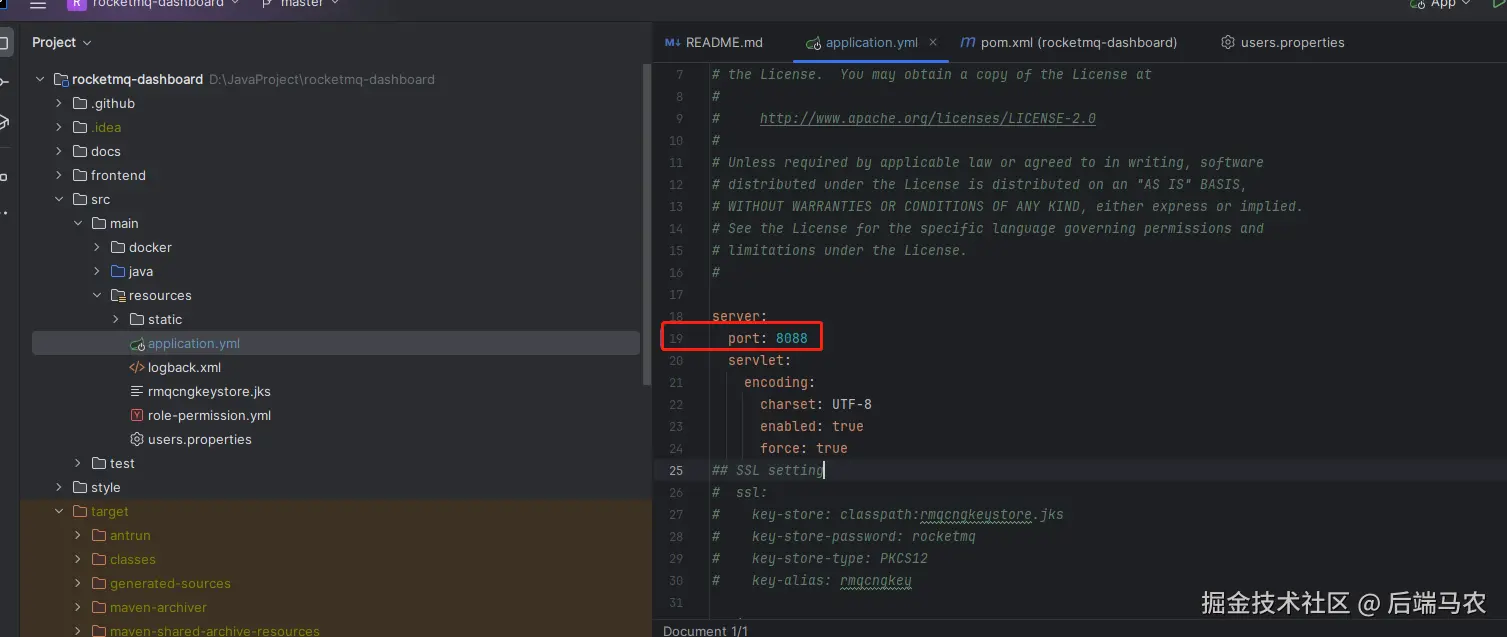The height and width of the screenshot is (637, 1507).
Task: Open the Apache license URL link
Action: coord(927,118)
